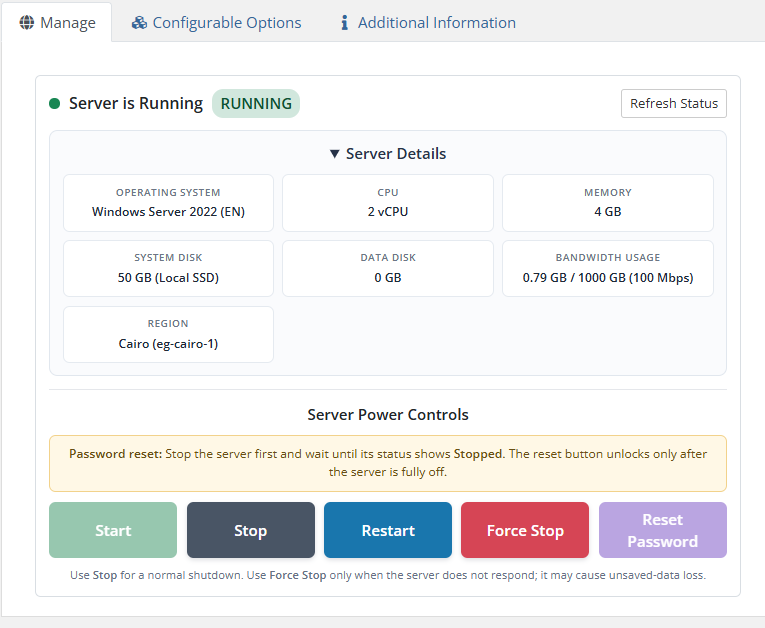Click the cubes icon beside Configurable Options
Image resolution: width=765 pixels, height=628 pixels.
pyautogui.click(x=139, y=22)
